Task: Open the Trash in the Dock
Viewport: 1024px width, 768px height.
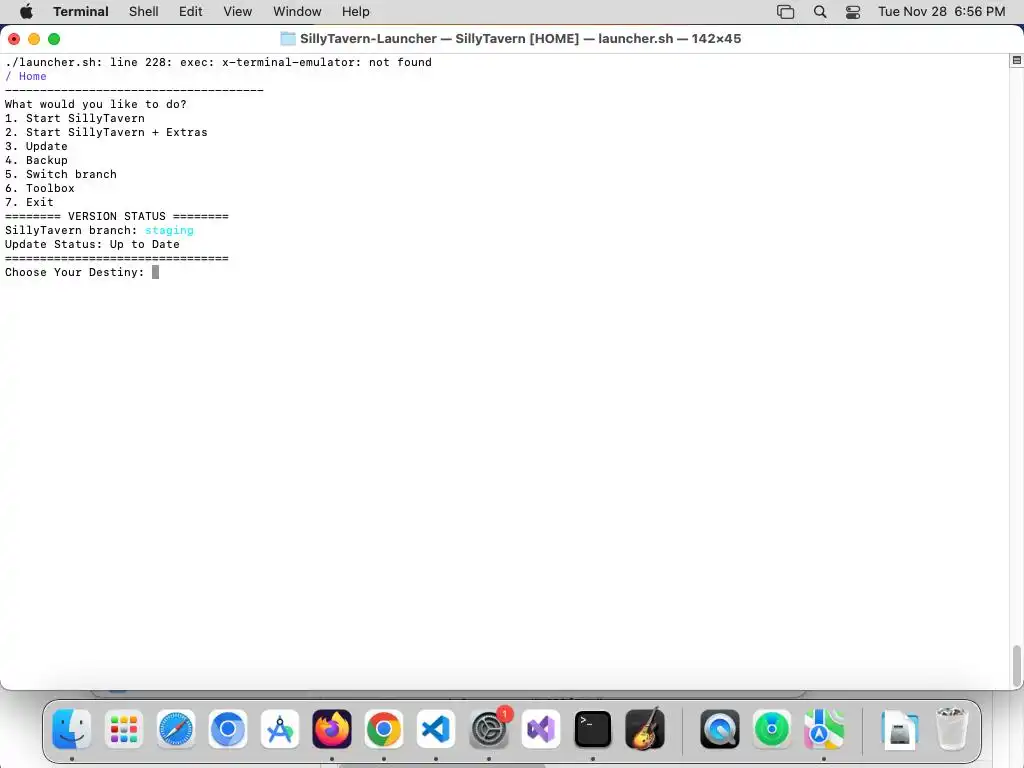Action: pos(952,729)
